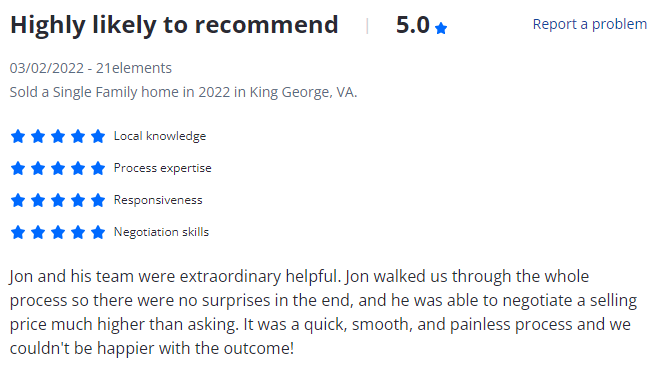The height and width of the screenshot is (370, 648).
Task: Click the Highly likely to recommend heading
Action: [x=174, y=25]
